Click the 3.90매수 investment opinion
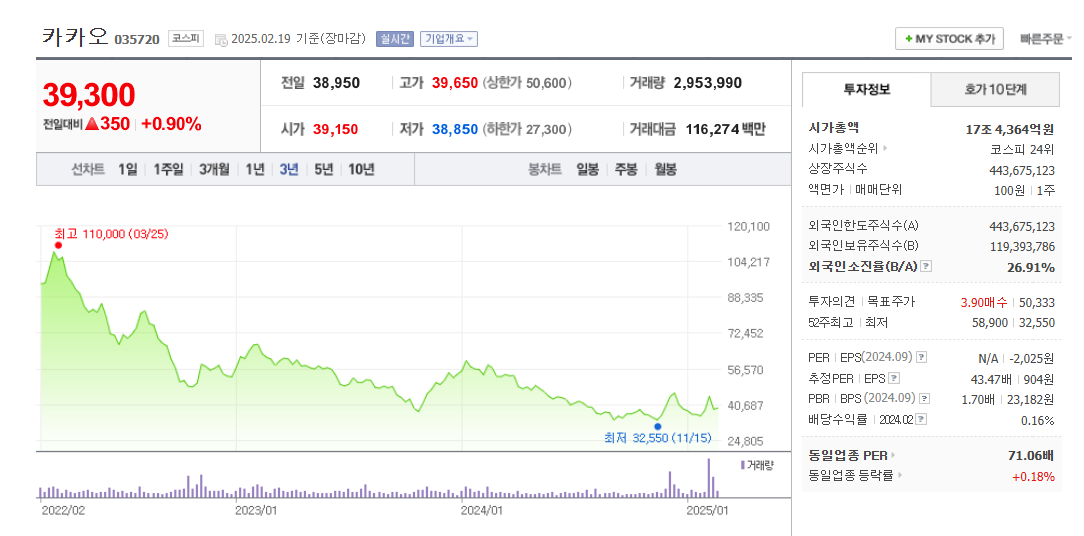Screen dimensions: 1084x536 (984, 302)
